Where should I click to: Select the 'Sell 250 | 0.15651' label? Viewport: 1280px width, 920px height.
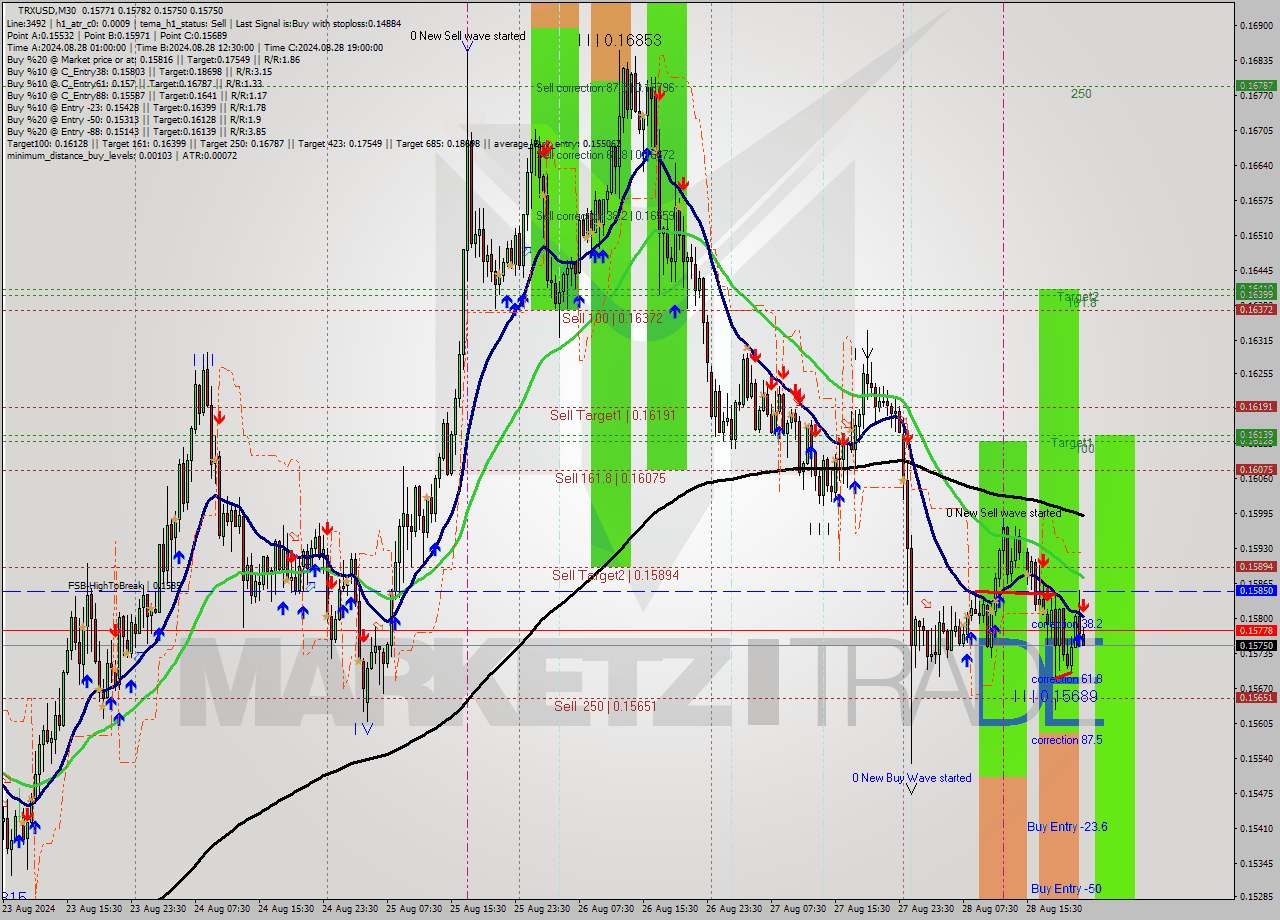tap(605, 706)
